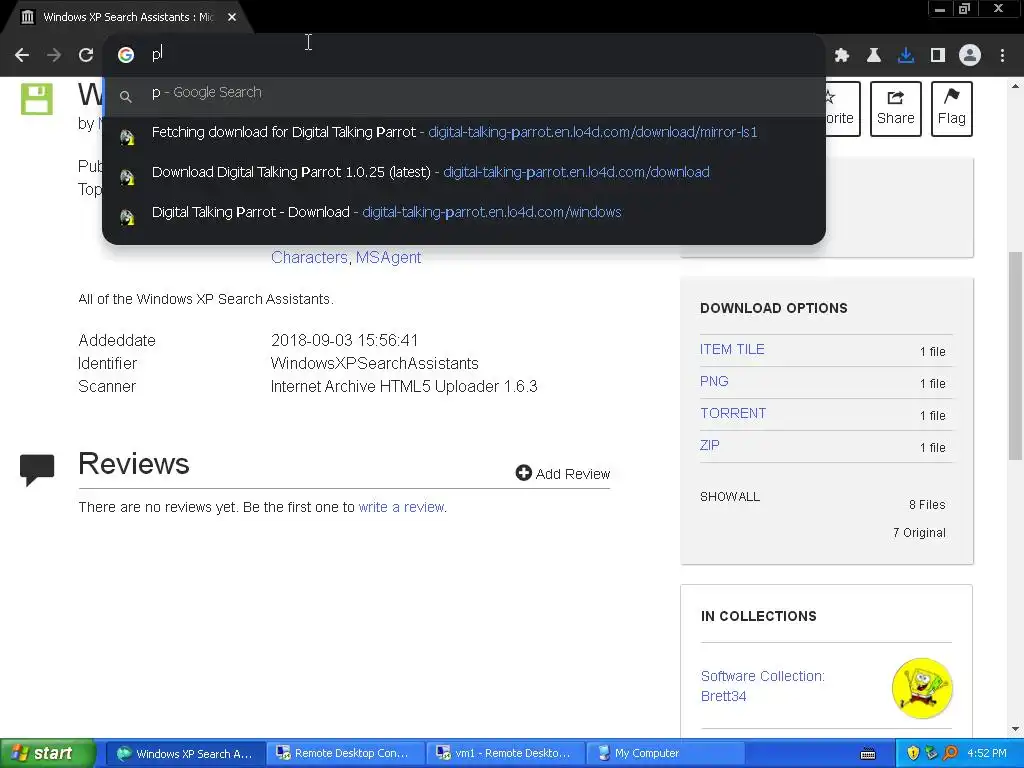Select the Windows XP Search Assistants browser tab
This screenshot has width=1024, height=768.
pos(128,17)
